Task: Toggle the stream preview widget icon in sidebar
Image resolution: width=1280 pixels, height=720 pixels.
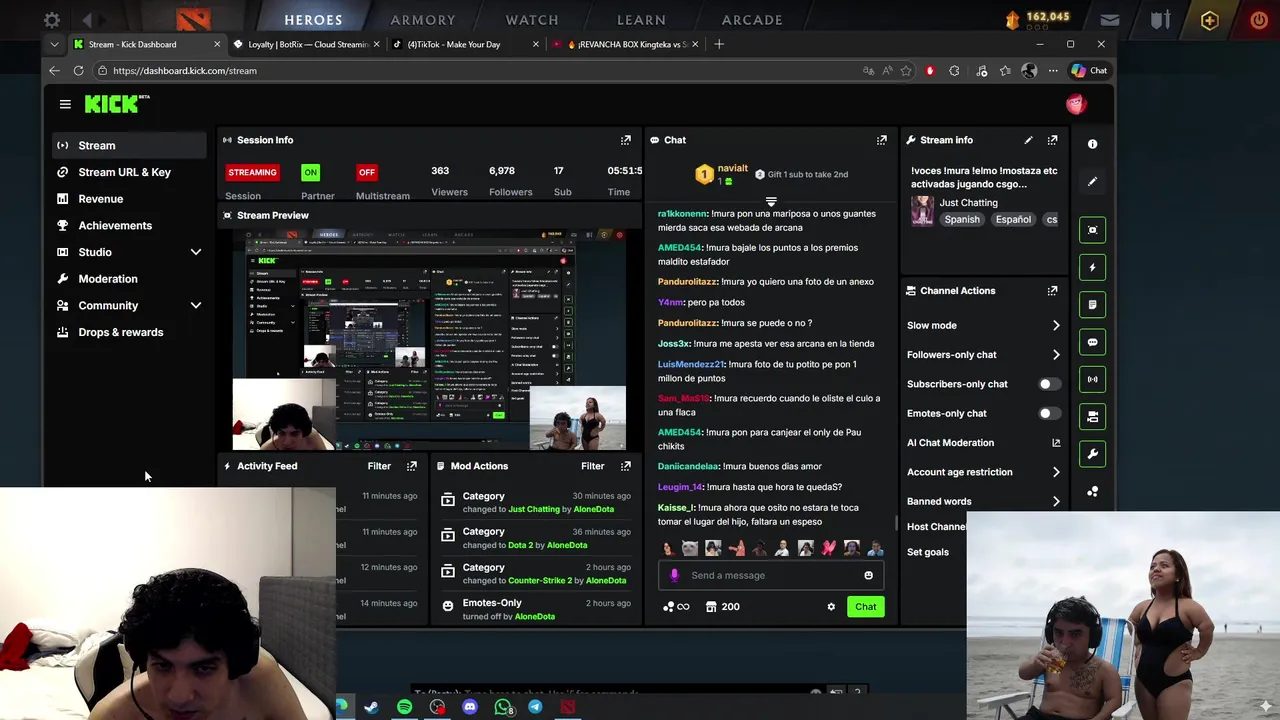Action: click(x=1092, y=230)
